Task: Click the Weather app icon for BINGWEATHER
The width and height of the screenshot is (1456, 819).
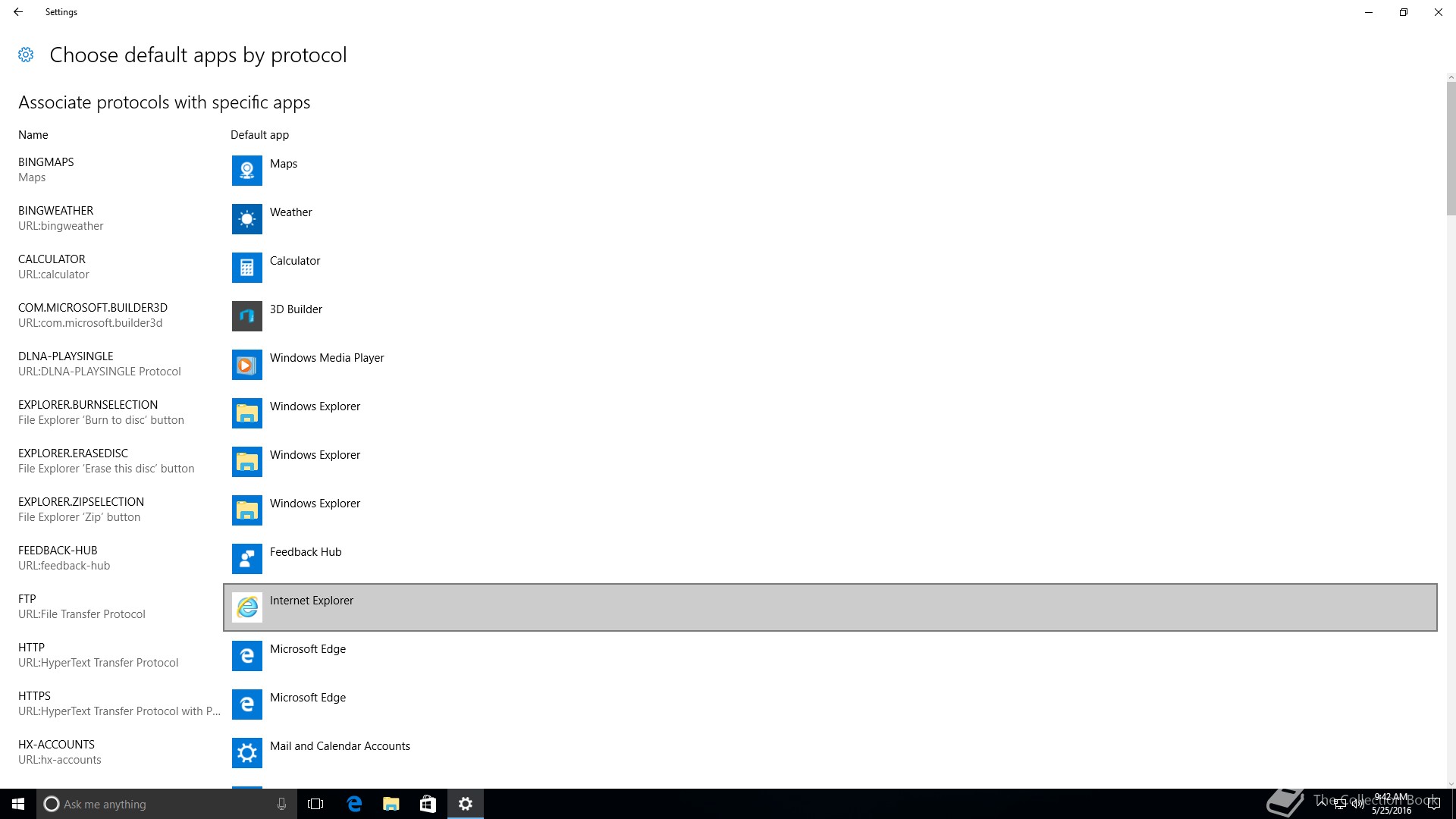Action: coord(246,219)
